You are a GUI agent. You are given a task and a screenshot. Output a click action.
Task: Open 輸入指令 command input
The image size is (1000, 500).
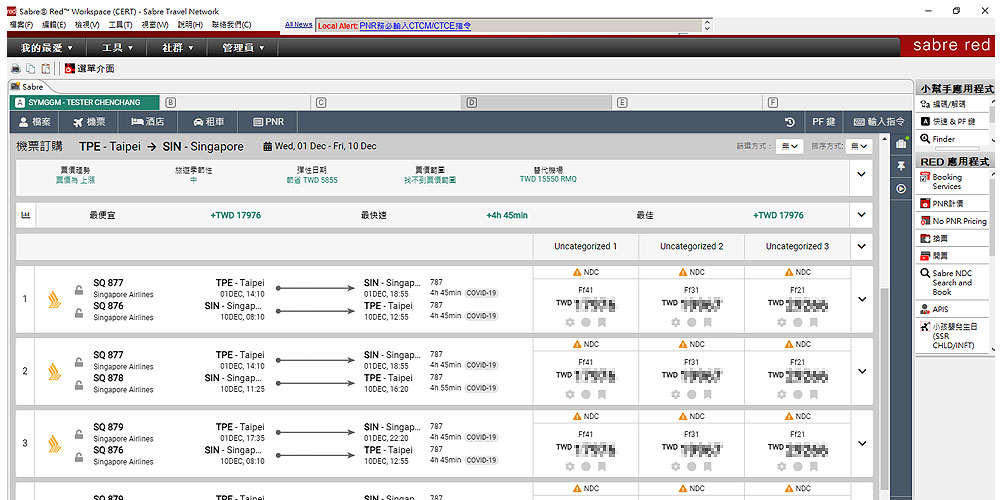pyautogui.click(x=879, y=122)
